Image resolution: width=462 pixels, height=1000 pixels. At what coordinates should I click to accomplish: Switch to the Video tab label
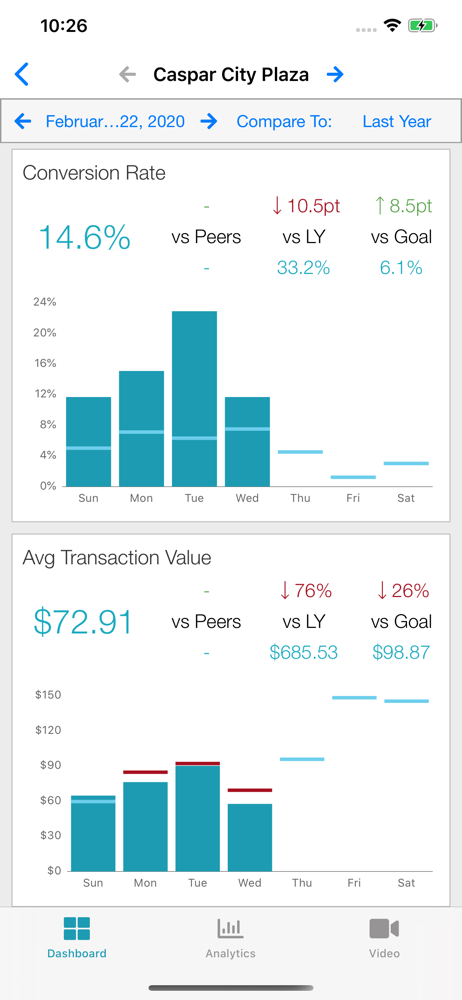(x=384, y=953)
